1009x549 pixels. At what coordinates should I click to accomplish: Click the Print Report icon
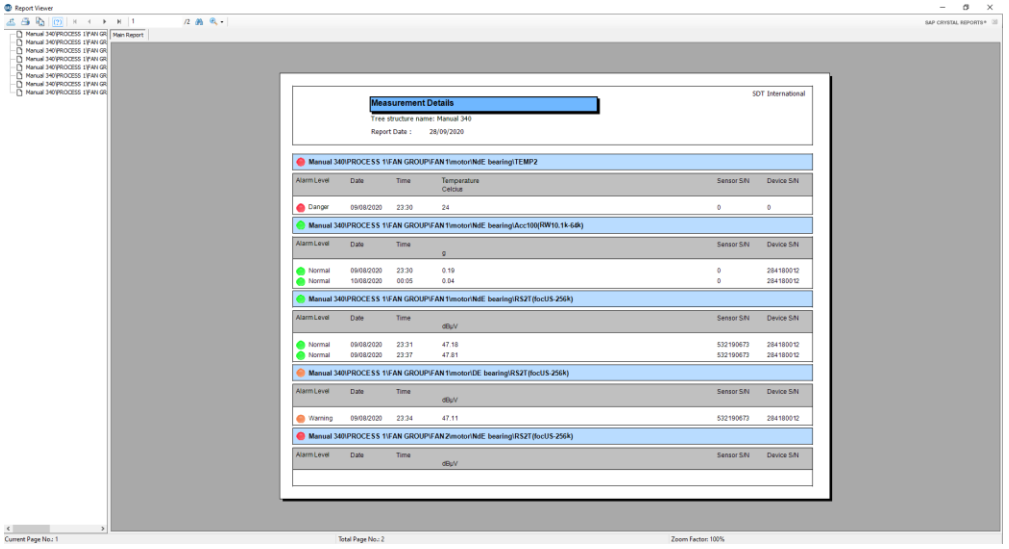(25, 21)
